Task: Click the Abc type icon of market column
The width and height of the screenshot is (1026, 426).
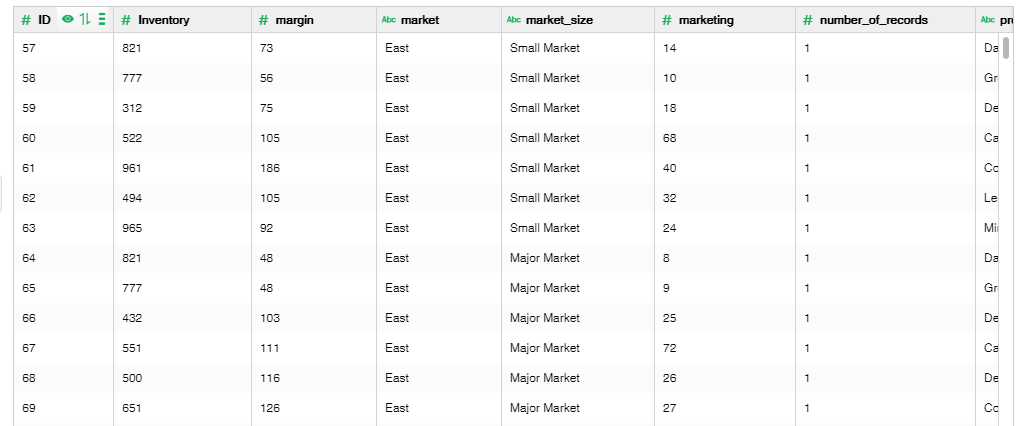Action: coord(389,20)
